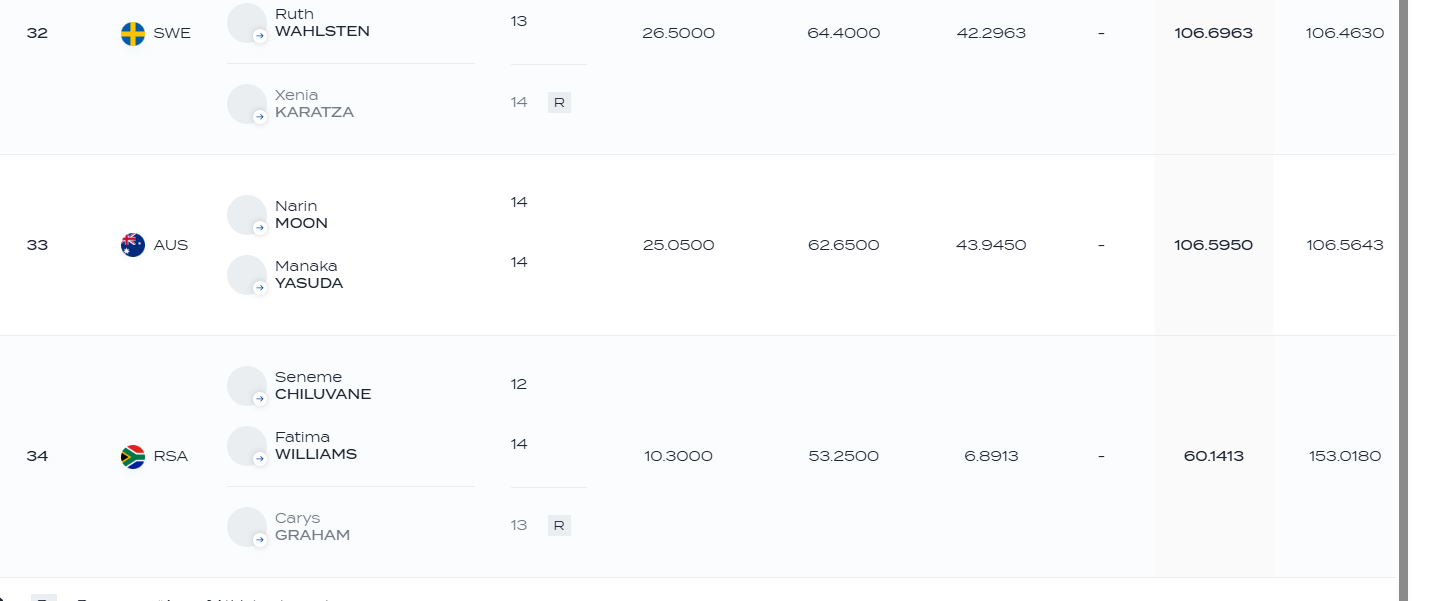Click the vertical page scrollbar
This screenshot has height=601, width=1430.
1403,300
